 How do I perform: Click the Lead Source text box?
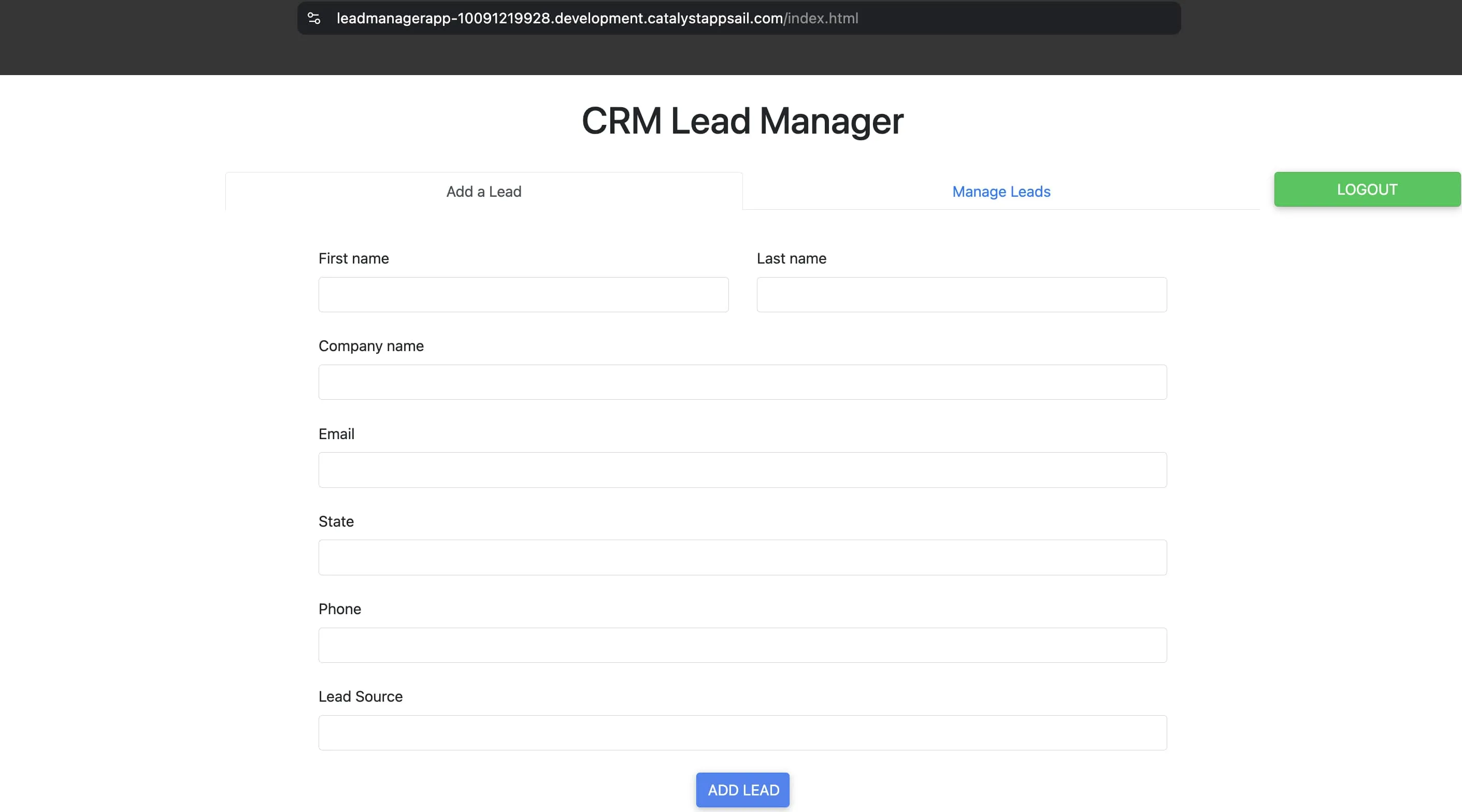pyautogui.click(x=742, y=733)
